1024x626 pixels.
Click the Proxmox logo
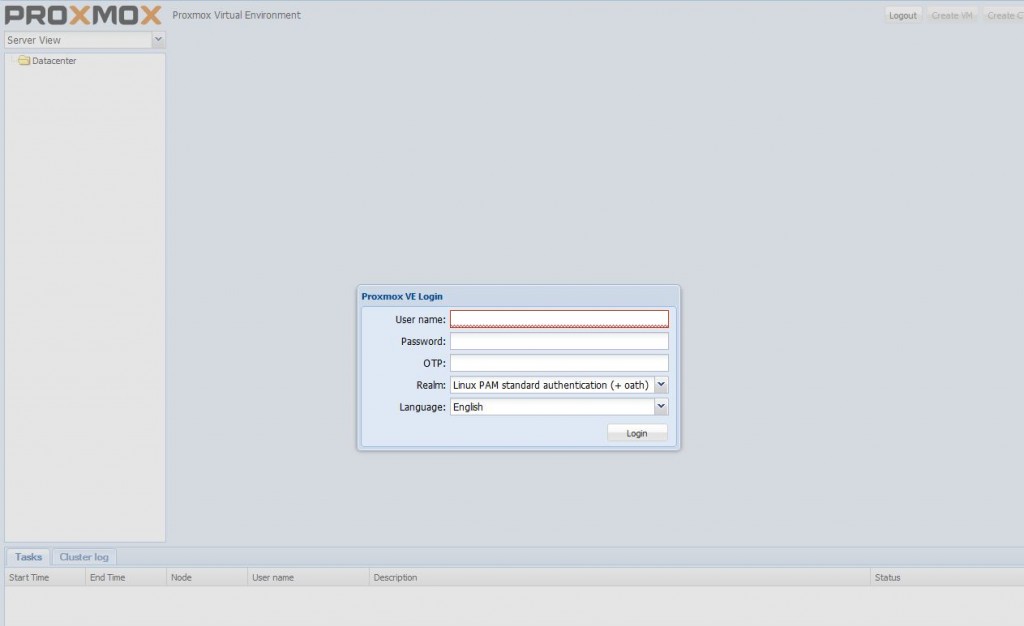[x=83, y=15]
